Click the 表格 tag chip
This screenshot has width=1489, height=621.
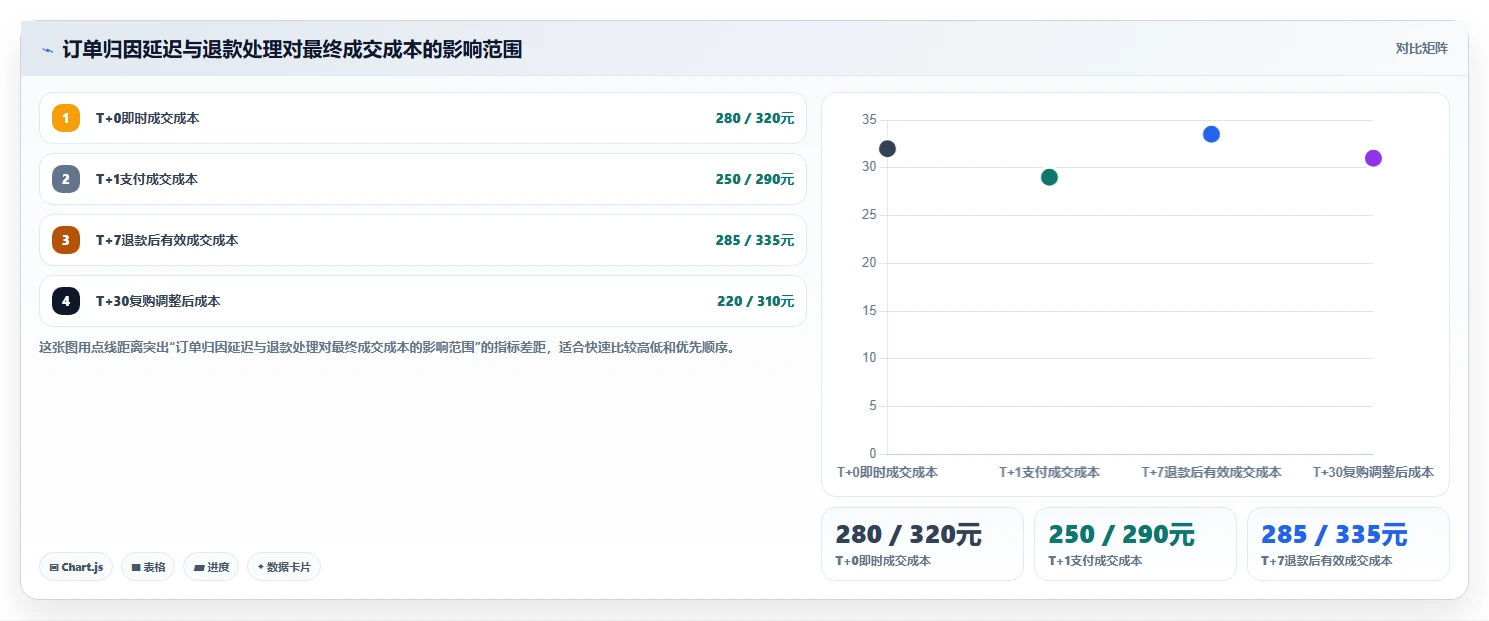click(x=148, y=567)
